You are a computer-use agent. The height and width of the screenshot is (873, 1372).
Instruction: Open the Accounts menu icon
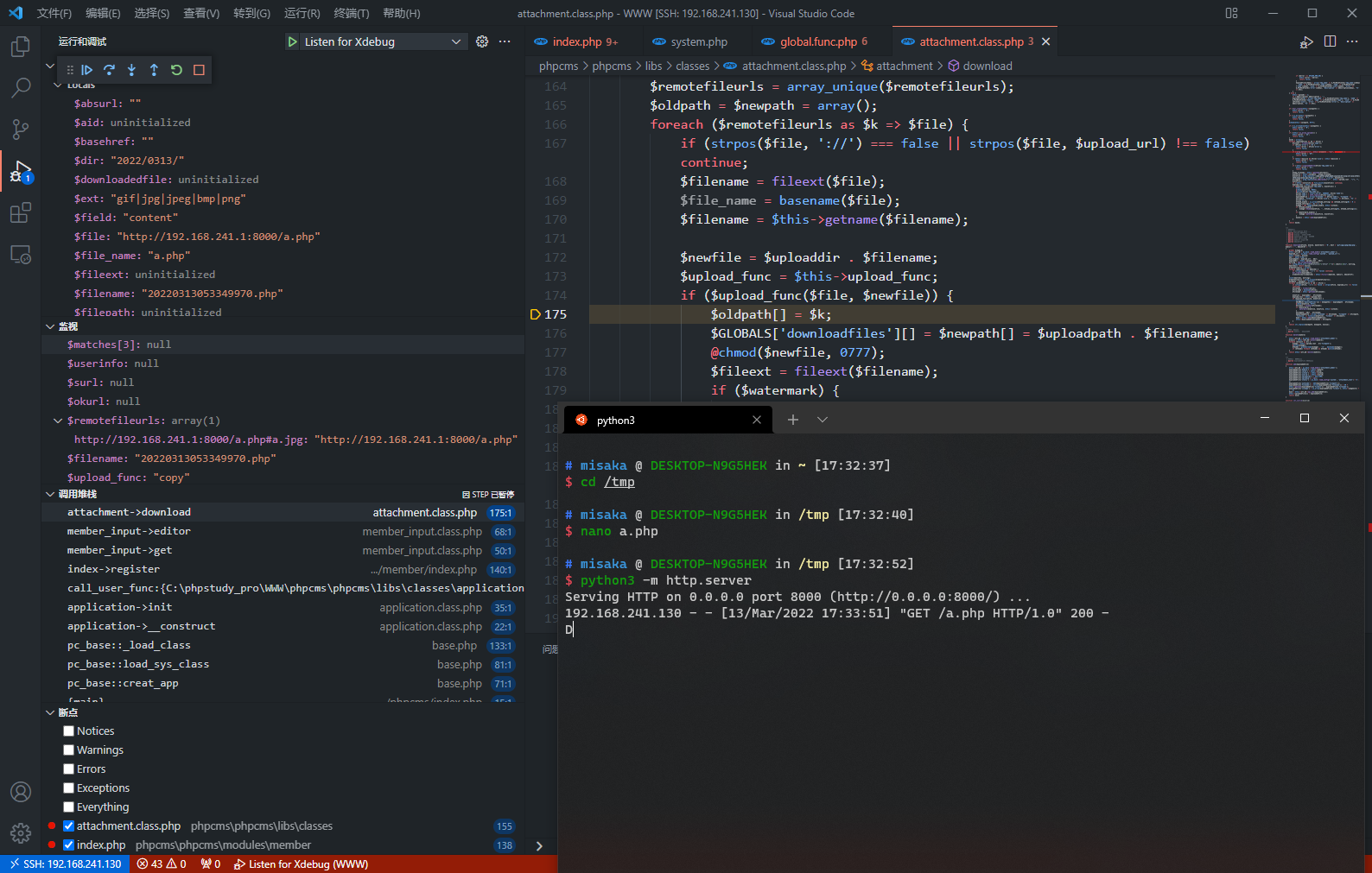[21, 792]
